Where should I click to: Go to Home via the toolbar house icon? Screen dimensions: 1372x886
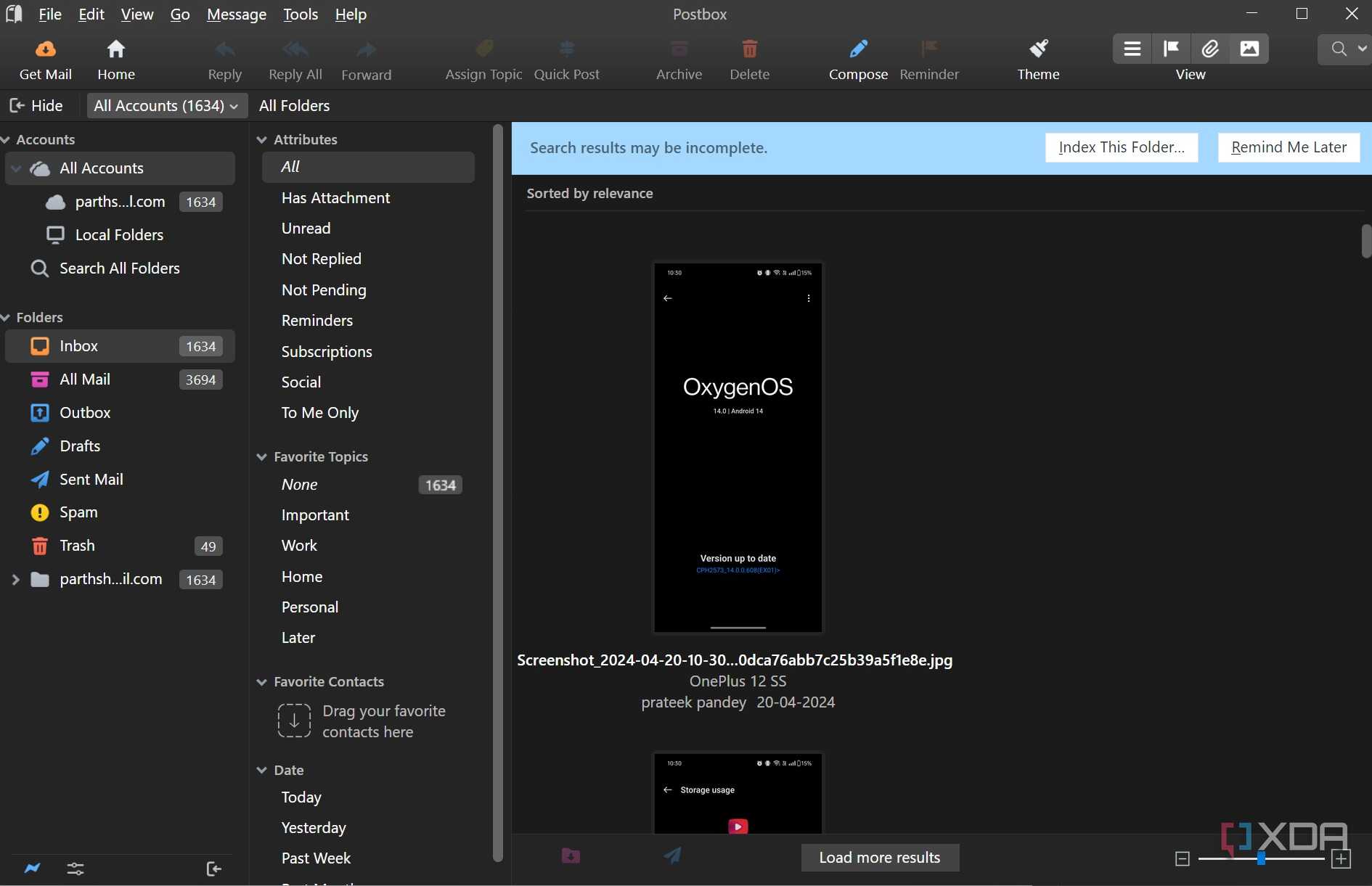116,49
